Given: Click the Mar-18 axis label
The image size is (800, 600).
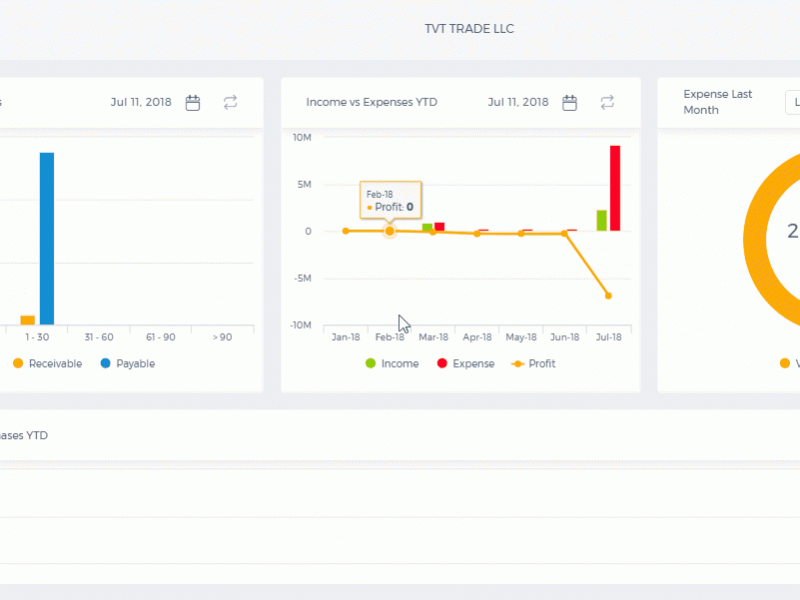Looking at the screenshot, I should click(x=433, y=337).
